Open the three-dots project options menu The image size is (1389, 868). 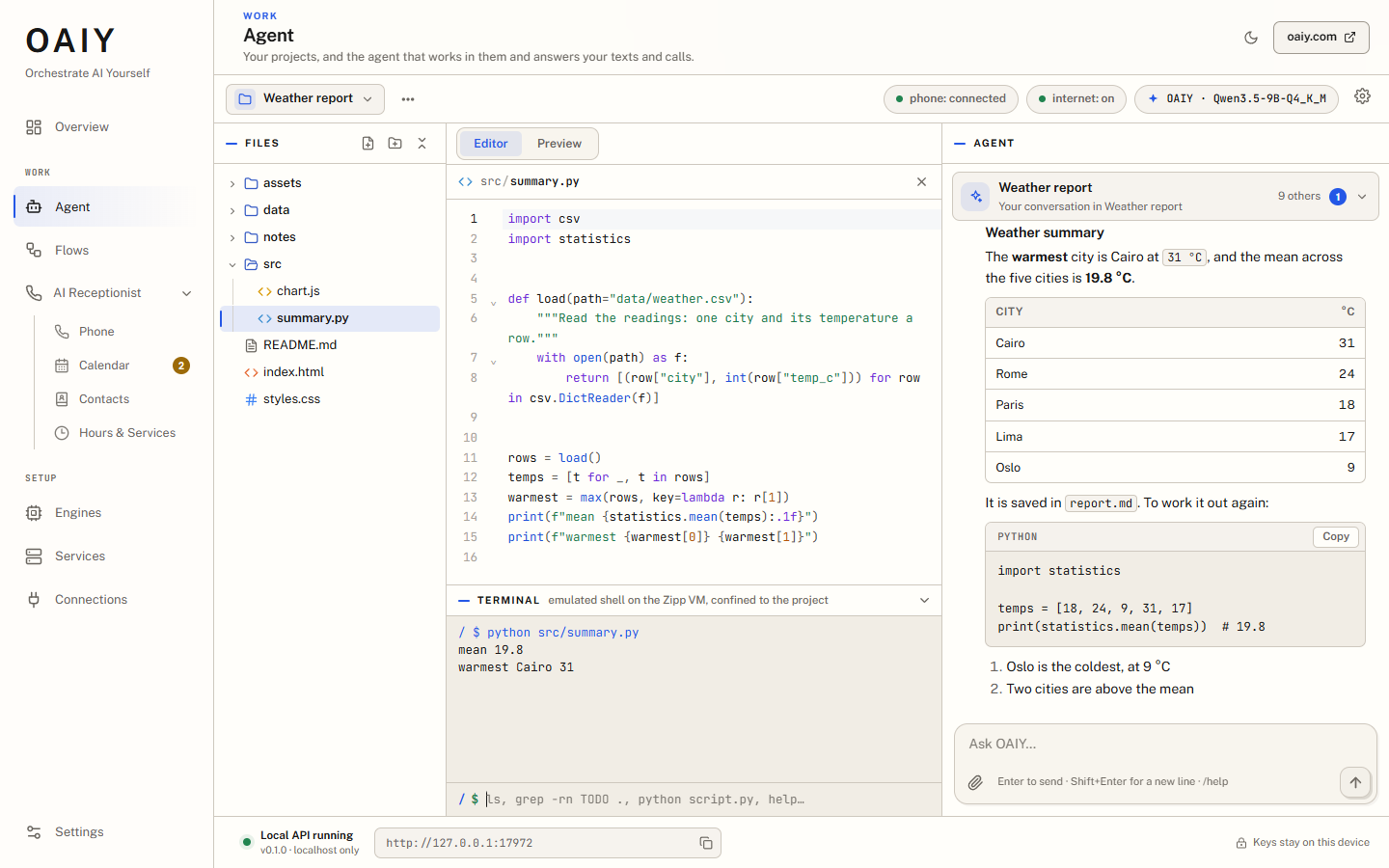coord(408,99)
